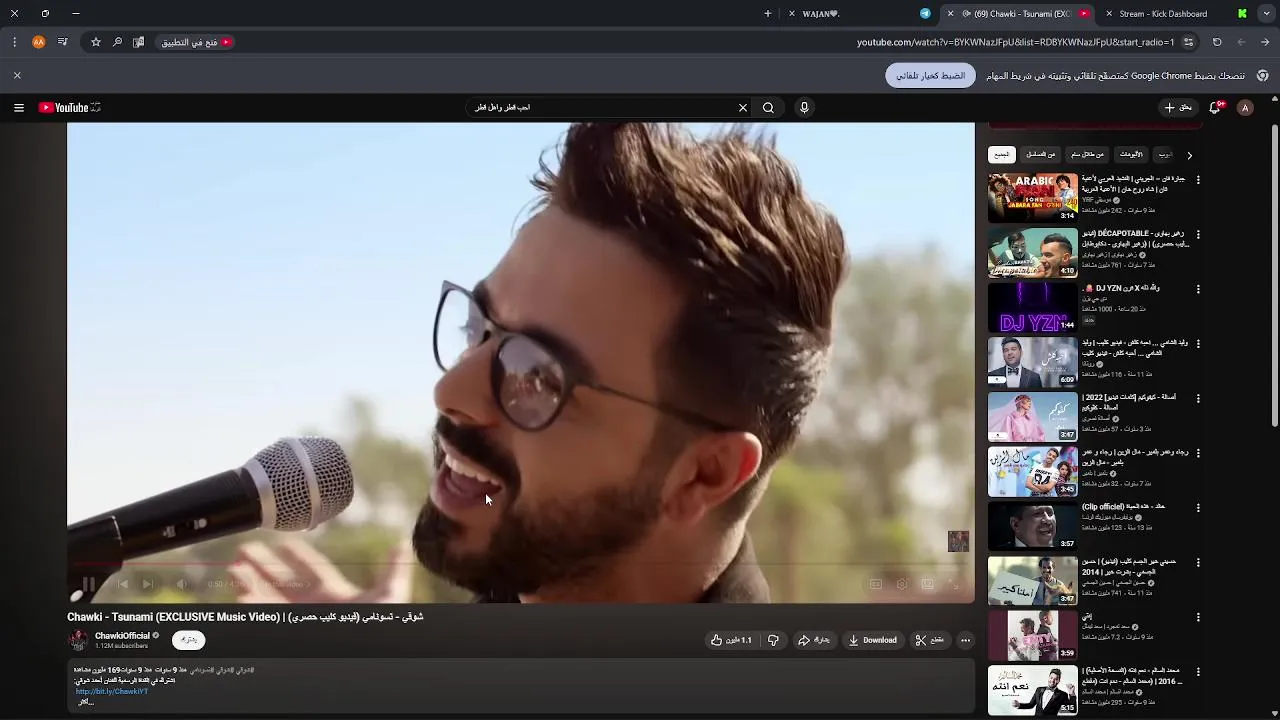This screenshot has width=1280, height=720.
Task: Open the DJ YZN video thumbnail
Action: click(x=1033, y=307)
